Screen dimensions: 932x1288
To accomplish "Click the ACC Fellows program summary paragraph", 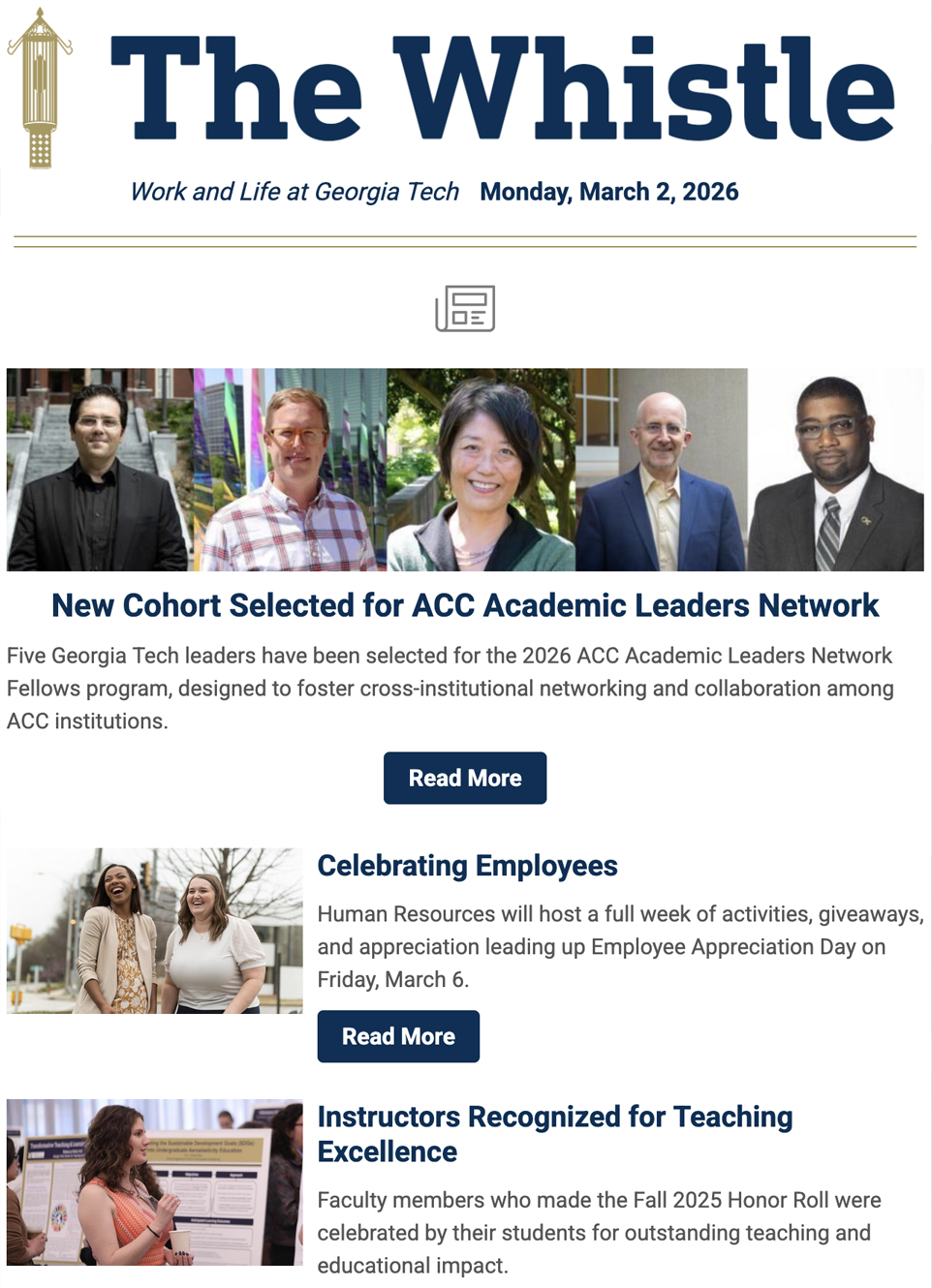I will [450, 689].
